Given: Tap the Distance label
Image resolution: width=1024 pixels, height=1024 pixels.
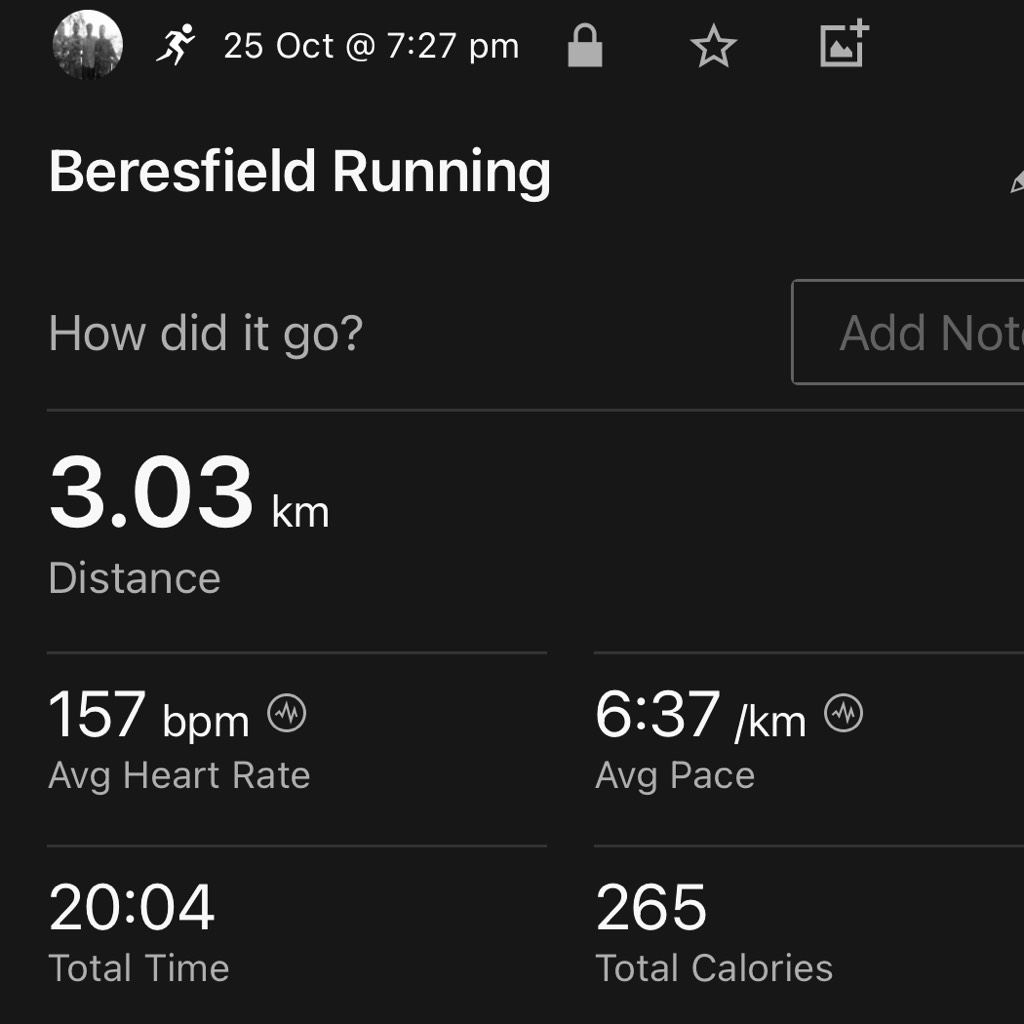Looking at the screenshot, I should coord(135,578).
